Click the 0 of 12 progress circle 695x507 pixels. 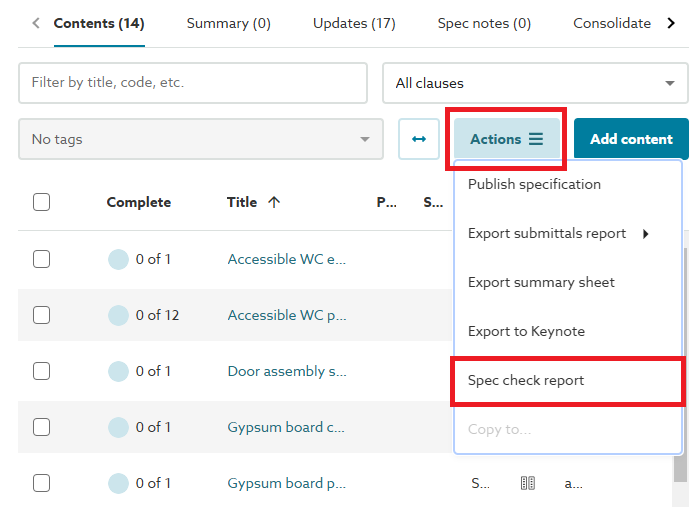coord(119,315)
